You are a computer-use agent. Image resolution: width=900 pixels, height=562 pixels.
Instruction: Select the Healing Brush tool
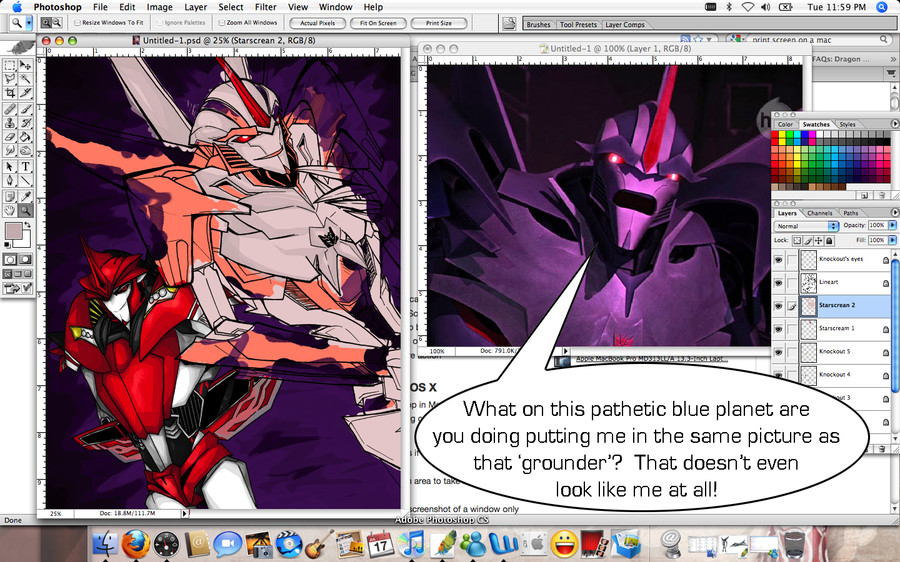(10, 109)
